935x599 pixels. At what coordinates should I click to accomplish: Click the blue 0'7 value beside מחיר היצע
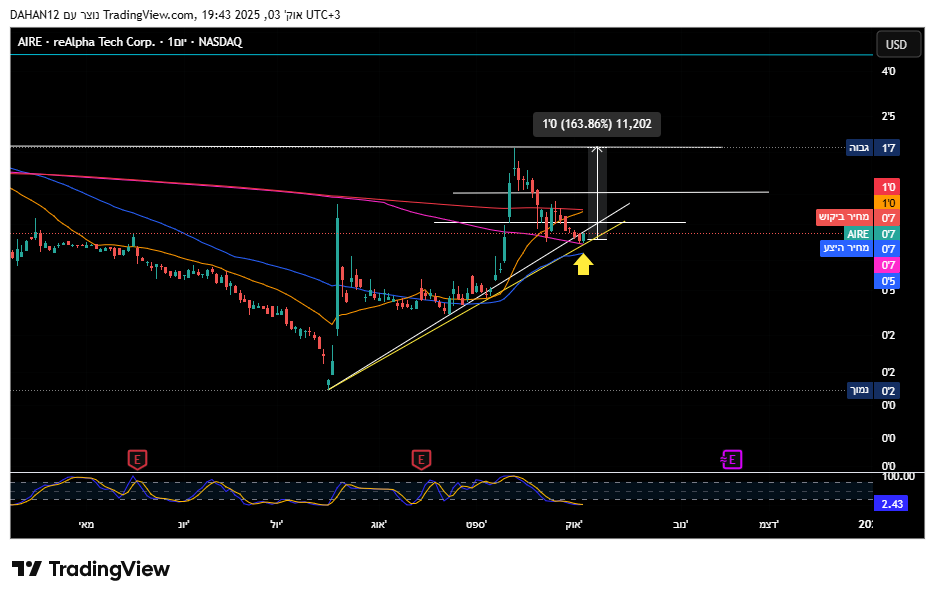point(887,249)
